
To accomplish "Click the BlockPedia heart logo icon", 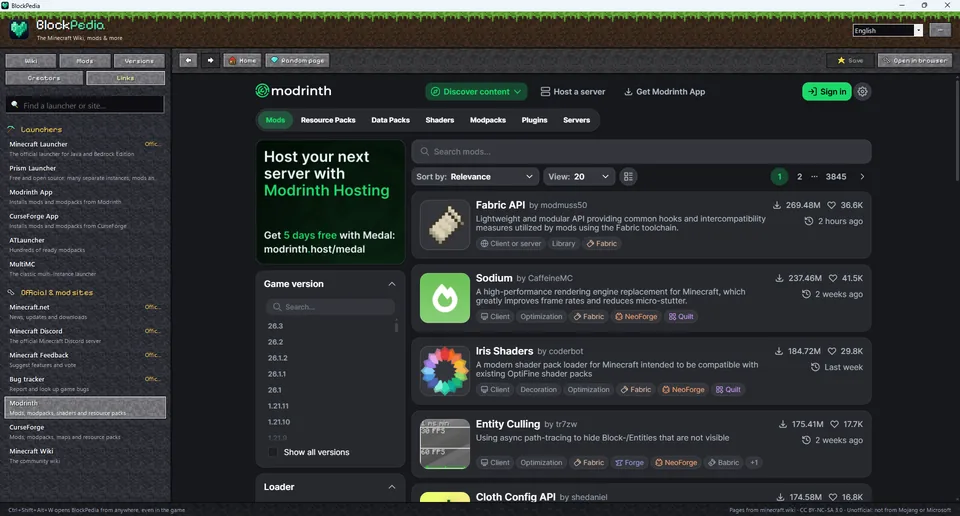I will 19,29.
